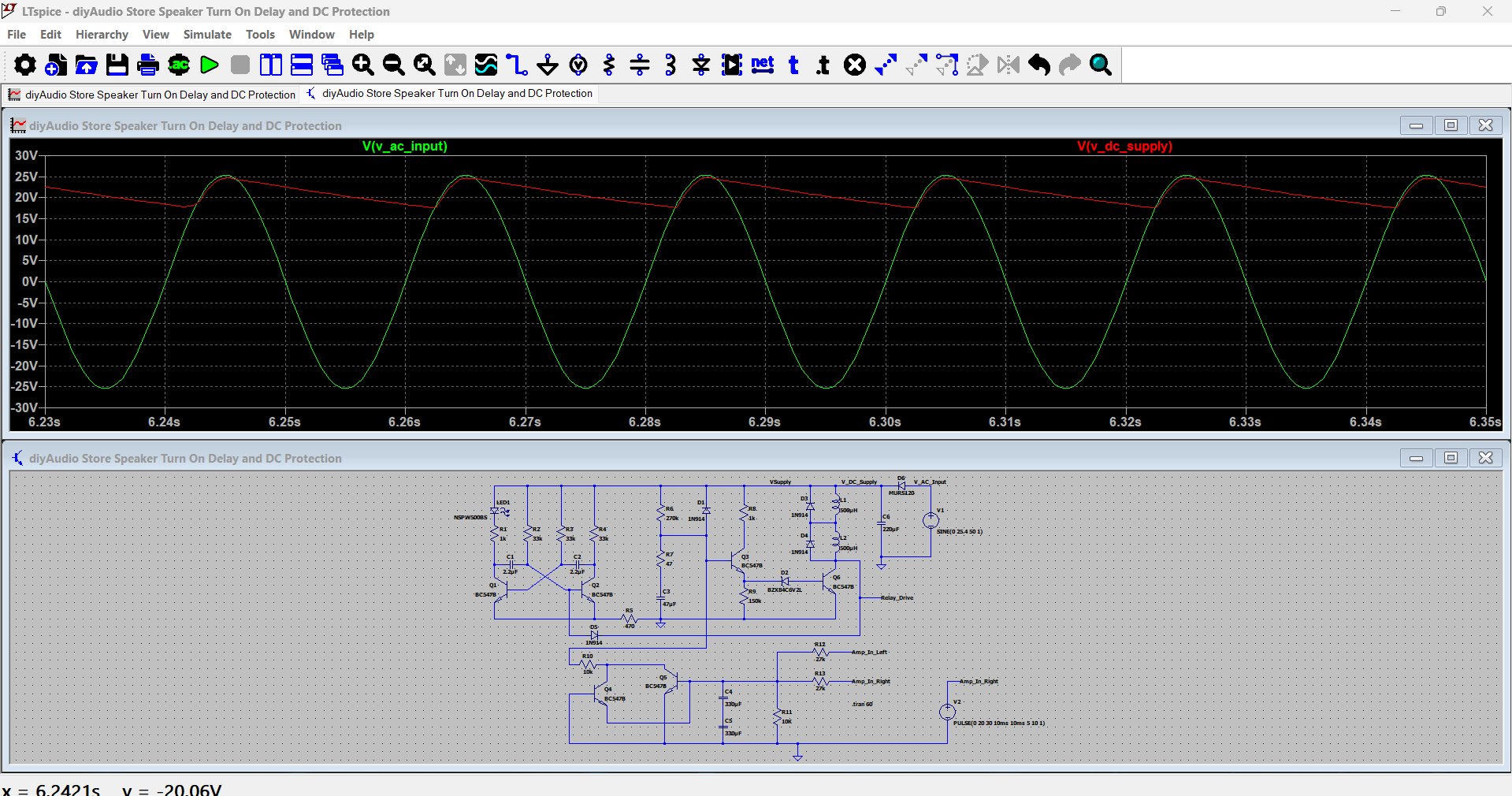Click V1 voltage source in schematic
This screenshot has height=796, width=1512.
[931, 520]
